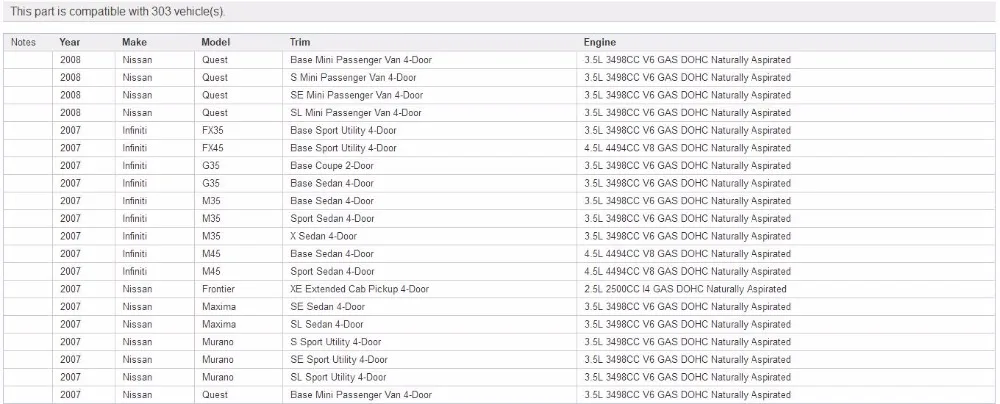Select Murano SE Sport Utility 4-Door
1000x404 pixels.
click(339, 360)
